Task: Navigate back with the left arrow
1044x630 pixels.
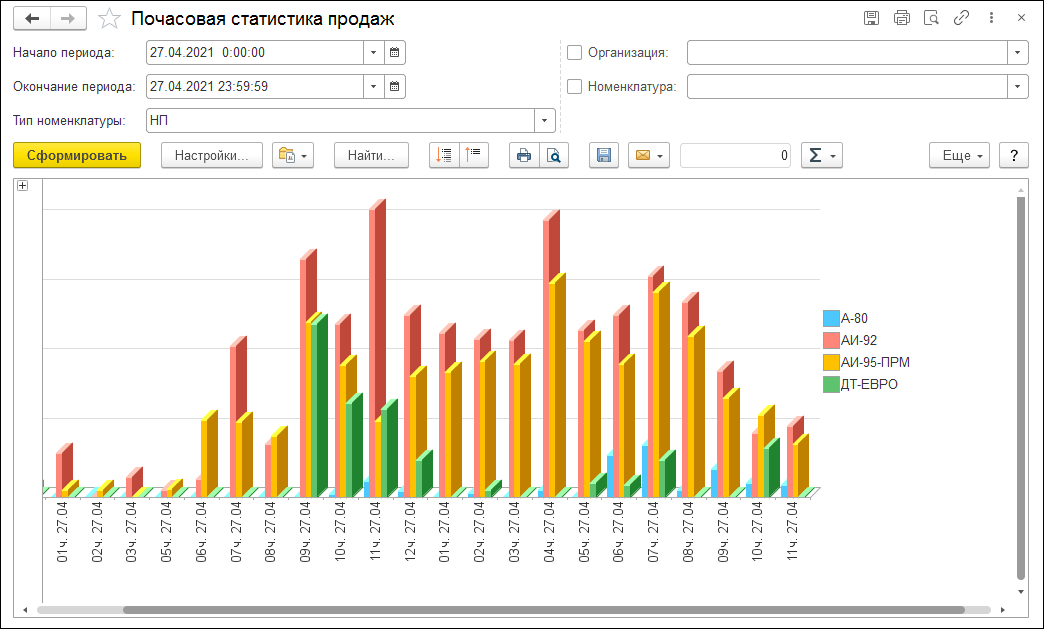Action: click(33, 19)
